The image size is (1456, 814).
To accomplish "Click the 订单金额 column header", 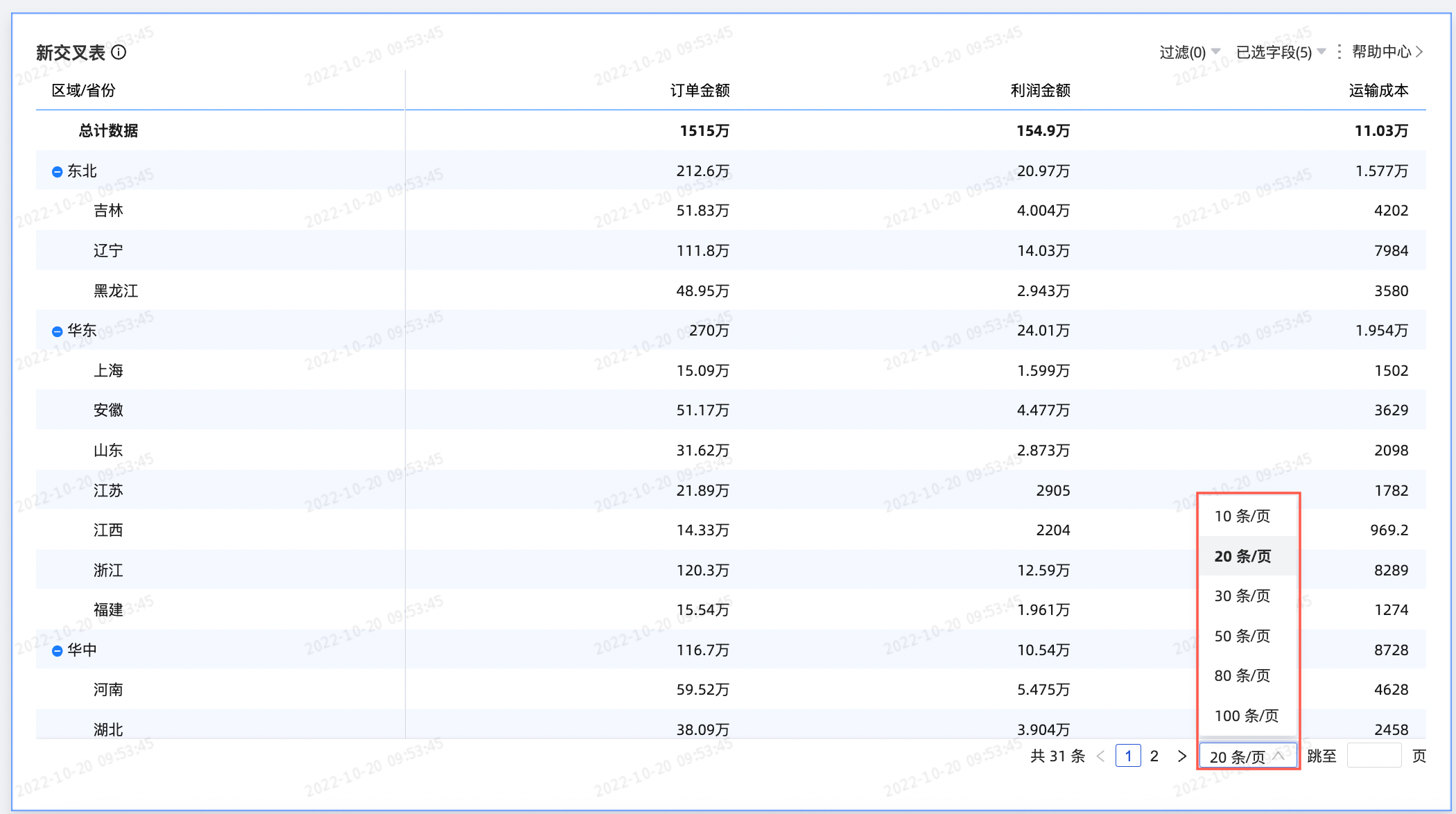I will tap(700, 90).
